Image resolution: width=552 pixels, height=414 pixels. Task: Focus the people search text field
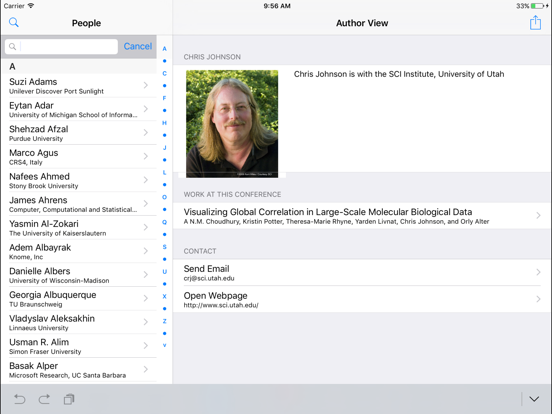(61, 46)
